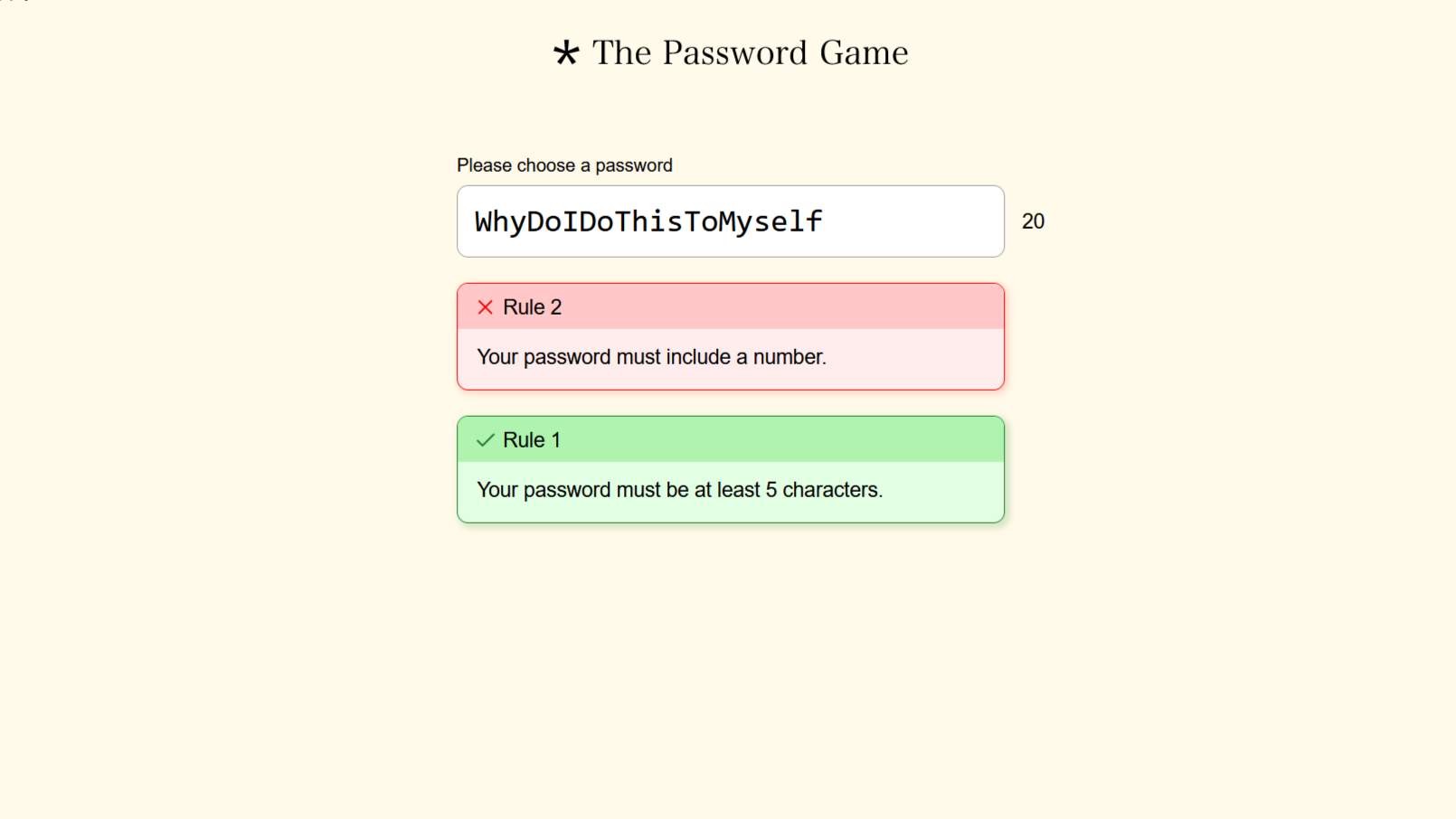Click the asterisk logo beside the title
This screenshot has width=1456, height=819.
point(566,53)
